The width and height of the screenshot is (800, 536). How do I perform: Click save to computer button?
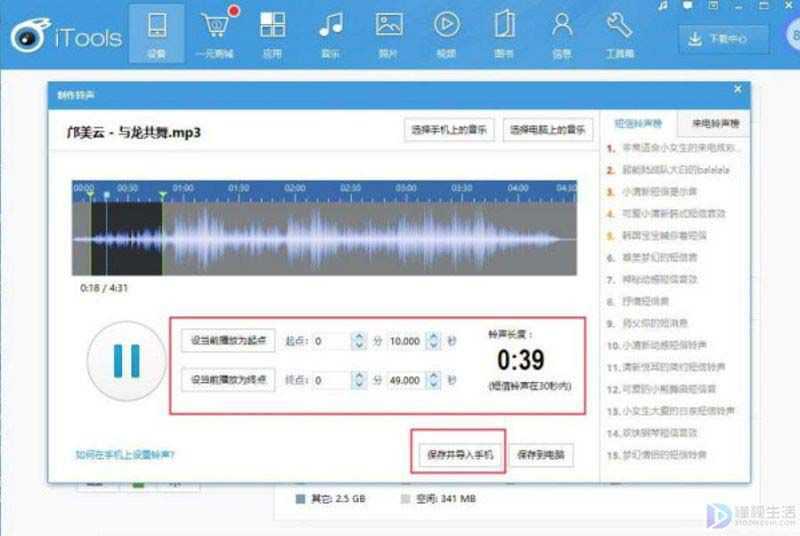541,454
